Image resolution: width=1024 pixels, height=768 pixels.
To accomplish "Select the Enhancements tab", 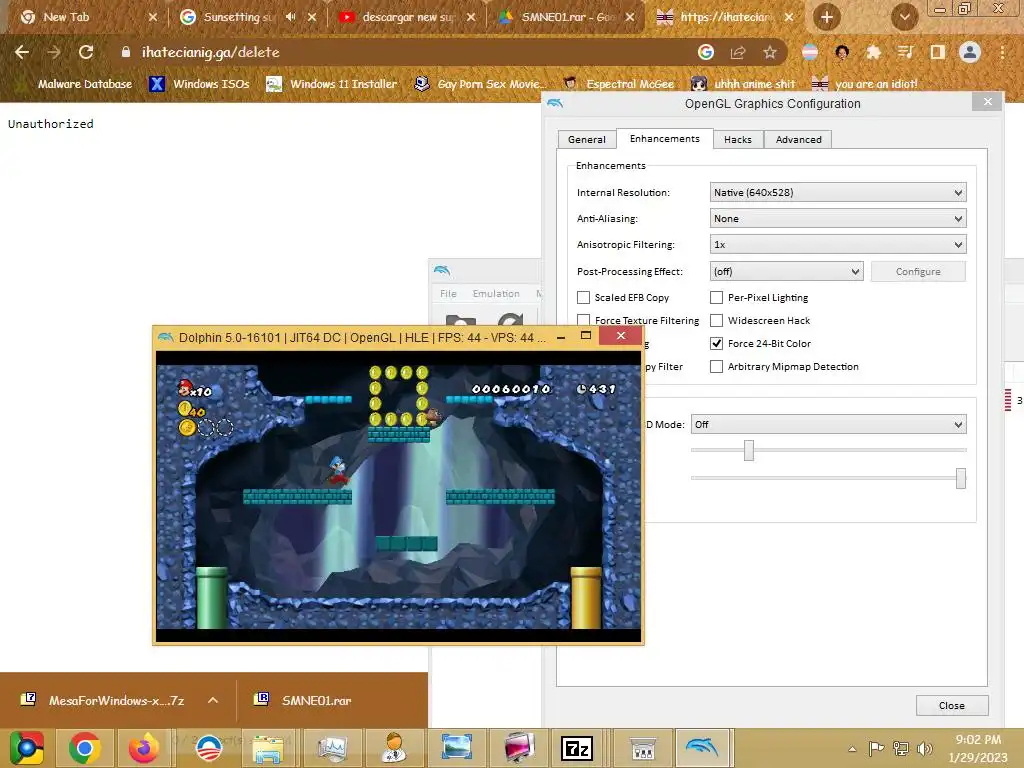I will 664,138.
